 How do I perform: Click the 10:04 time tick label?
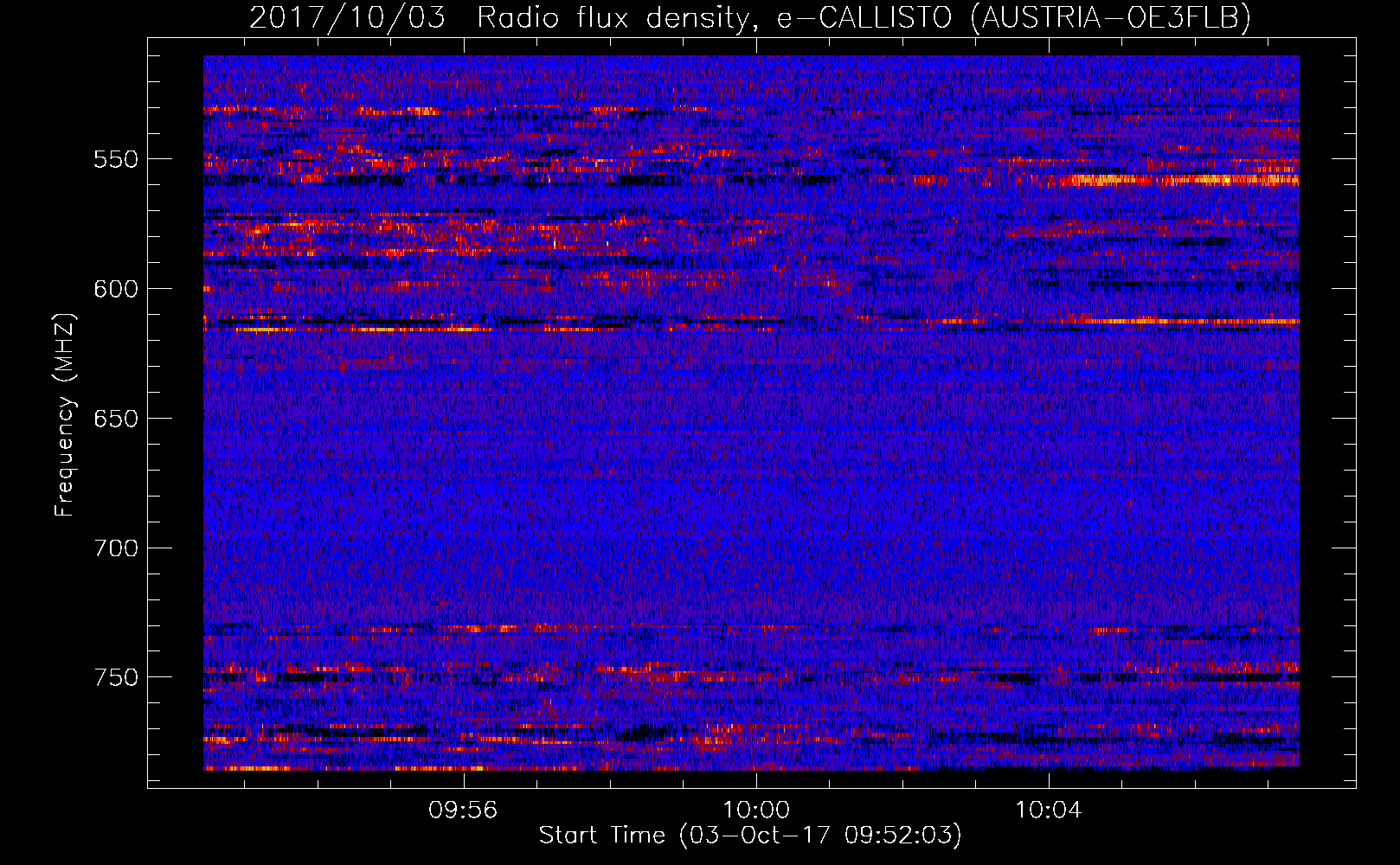pos(1049,811)
